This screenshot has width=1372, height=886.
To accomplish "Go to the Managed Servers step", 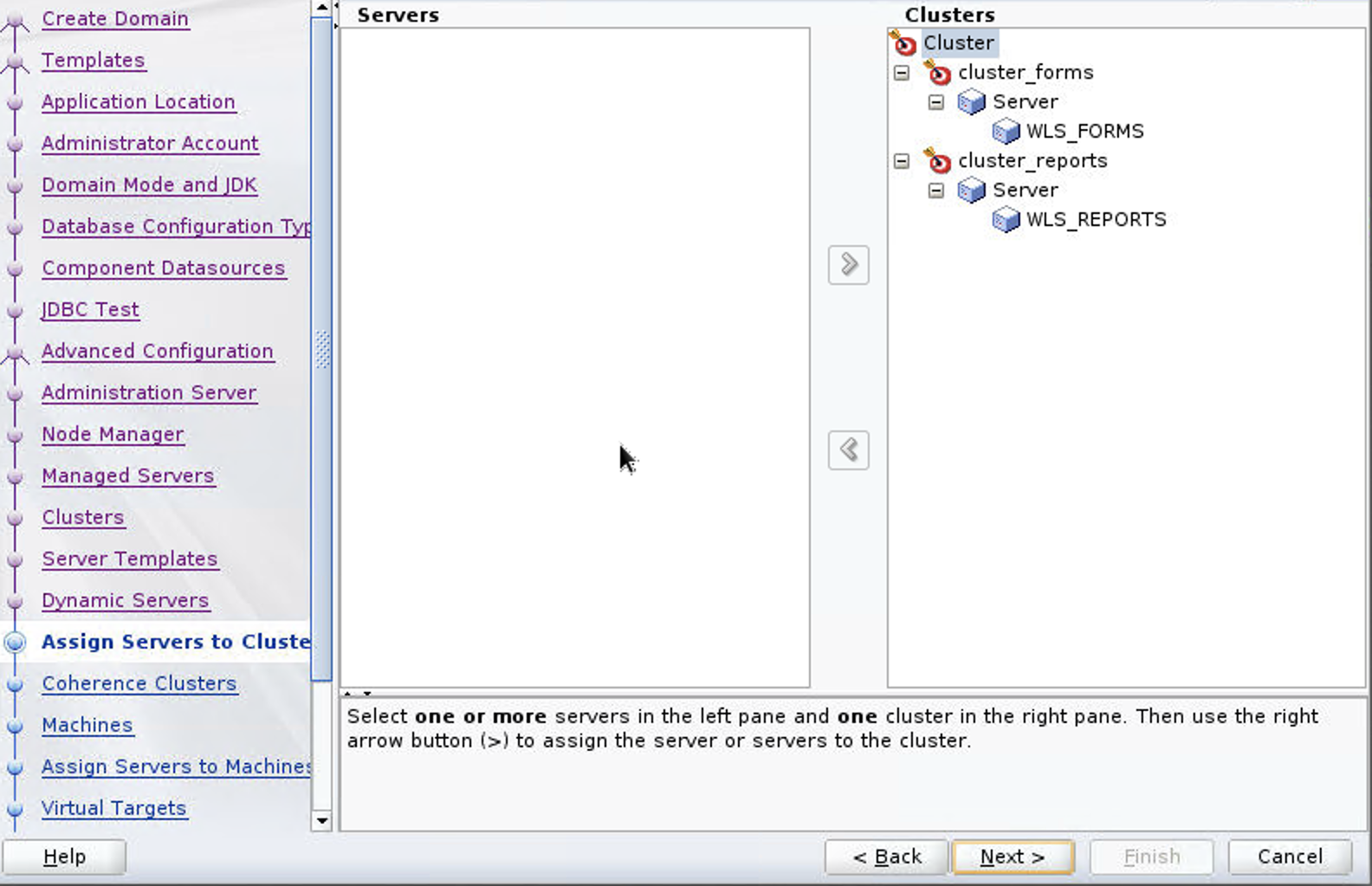I will (x=127, y=475).
